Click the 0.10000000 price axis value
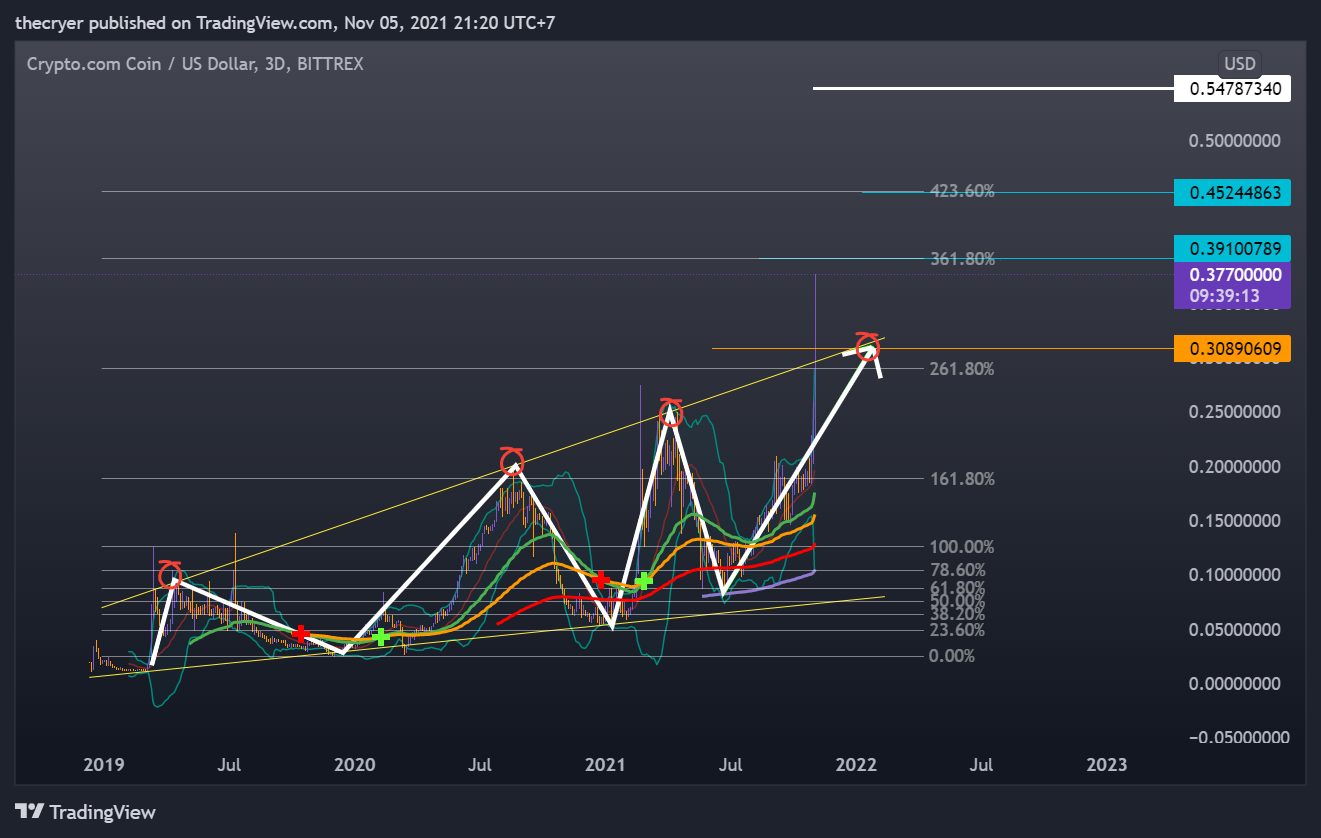 (x=1234, y=575)
